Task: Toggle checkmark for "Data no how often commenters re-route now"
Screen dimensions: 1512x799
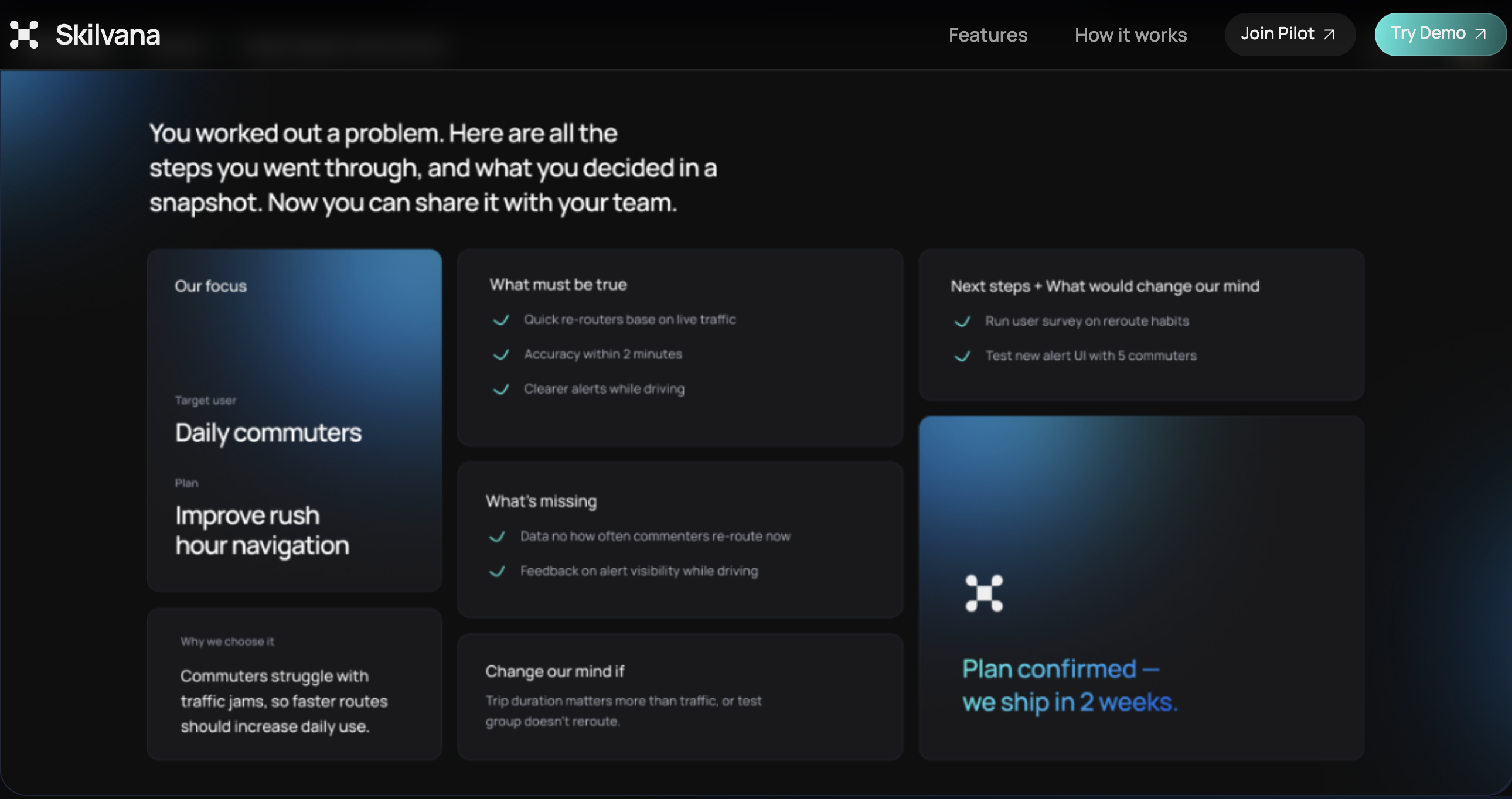Action: click(x=498, y=537)
